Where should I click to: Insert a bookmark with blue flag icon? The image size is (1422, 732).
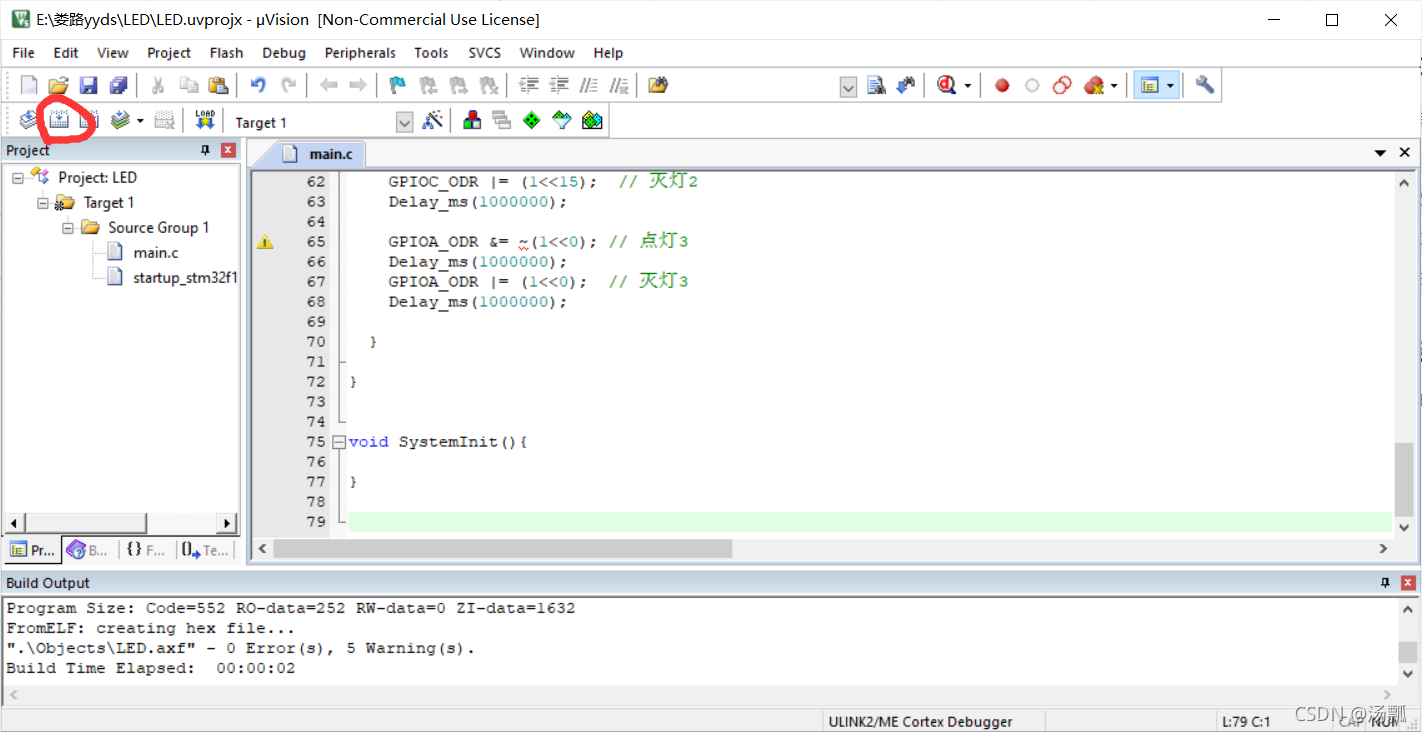pos(397,86)
